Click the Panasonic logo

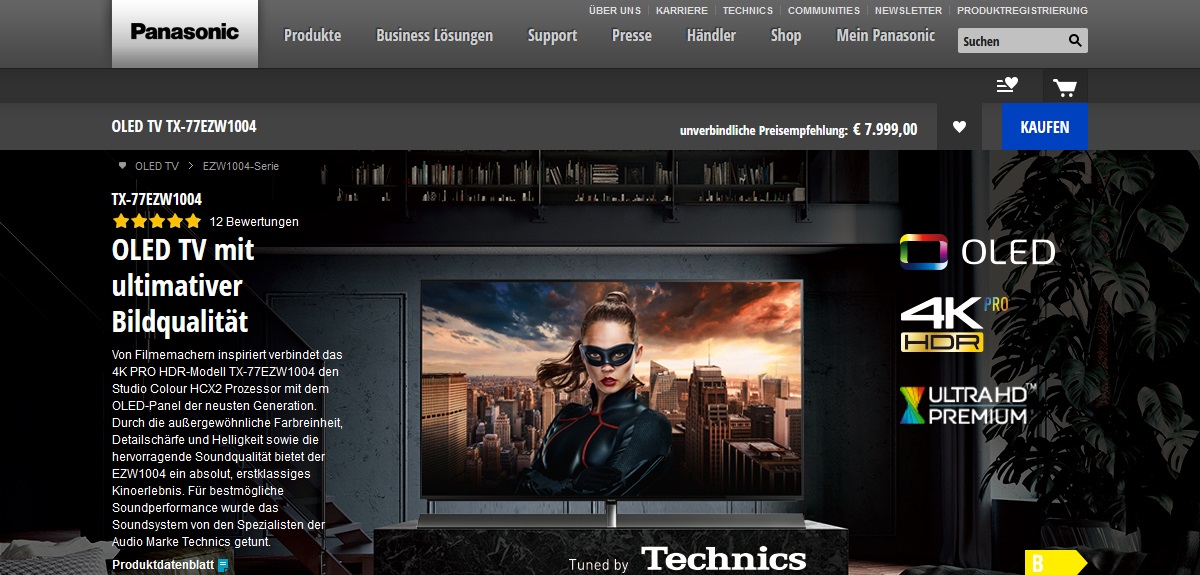click(x=184, y=32)
